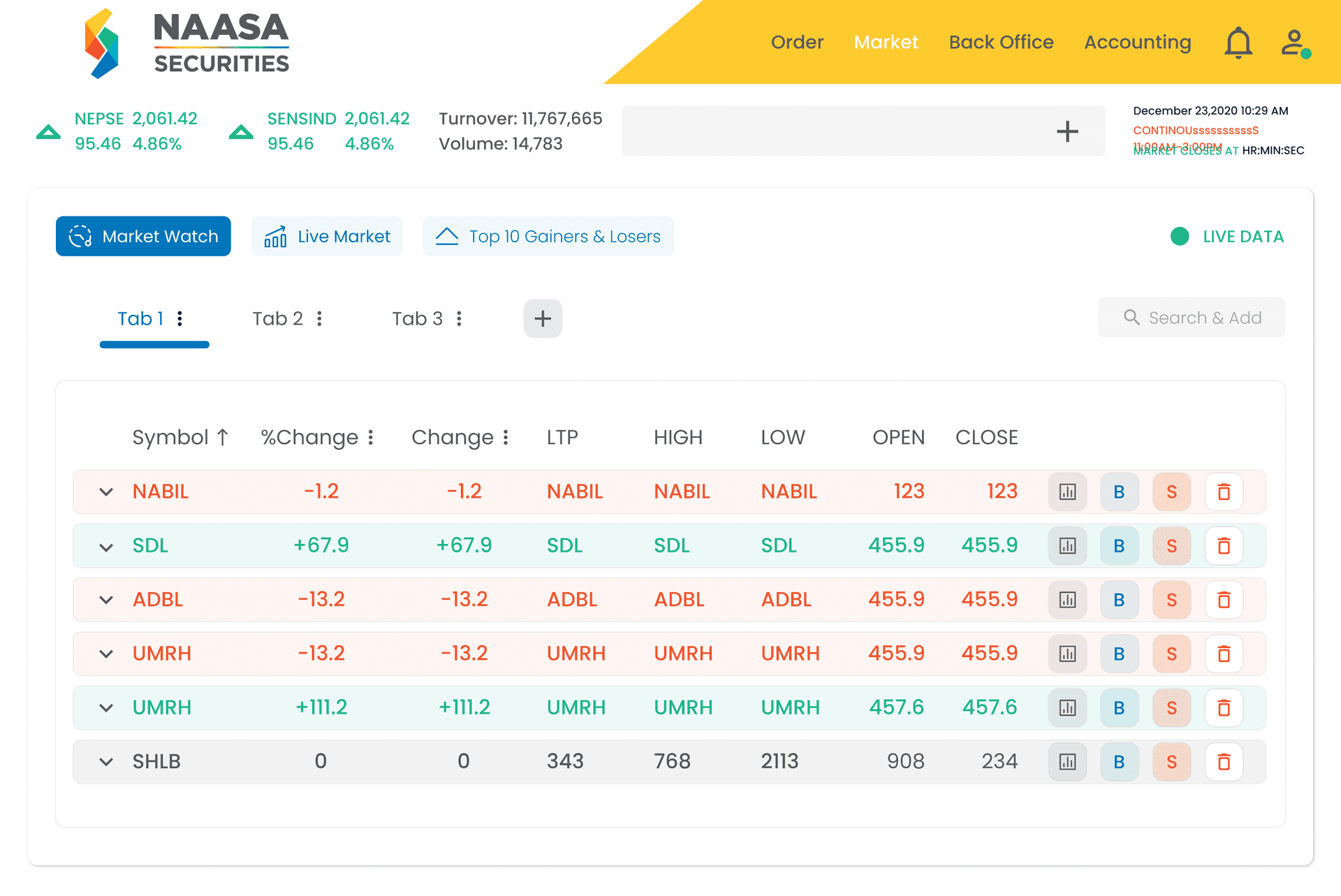
Task: Click Sell (S) button for SHLB
Action: tap(1171, 762)
